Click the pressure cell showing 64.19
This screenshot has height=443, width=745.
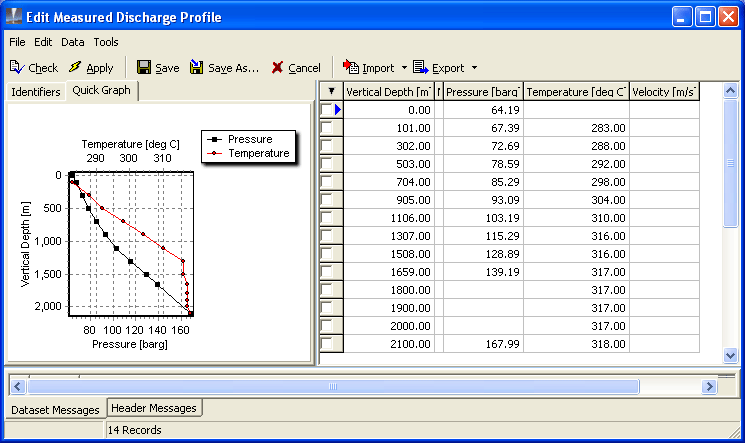point(483,110)
